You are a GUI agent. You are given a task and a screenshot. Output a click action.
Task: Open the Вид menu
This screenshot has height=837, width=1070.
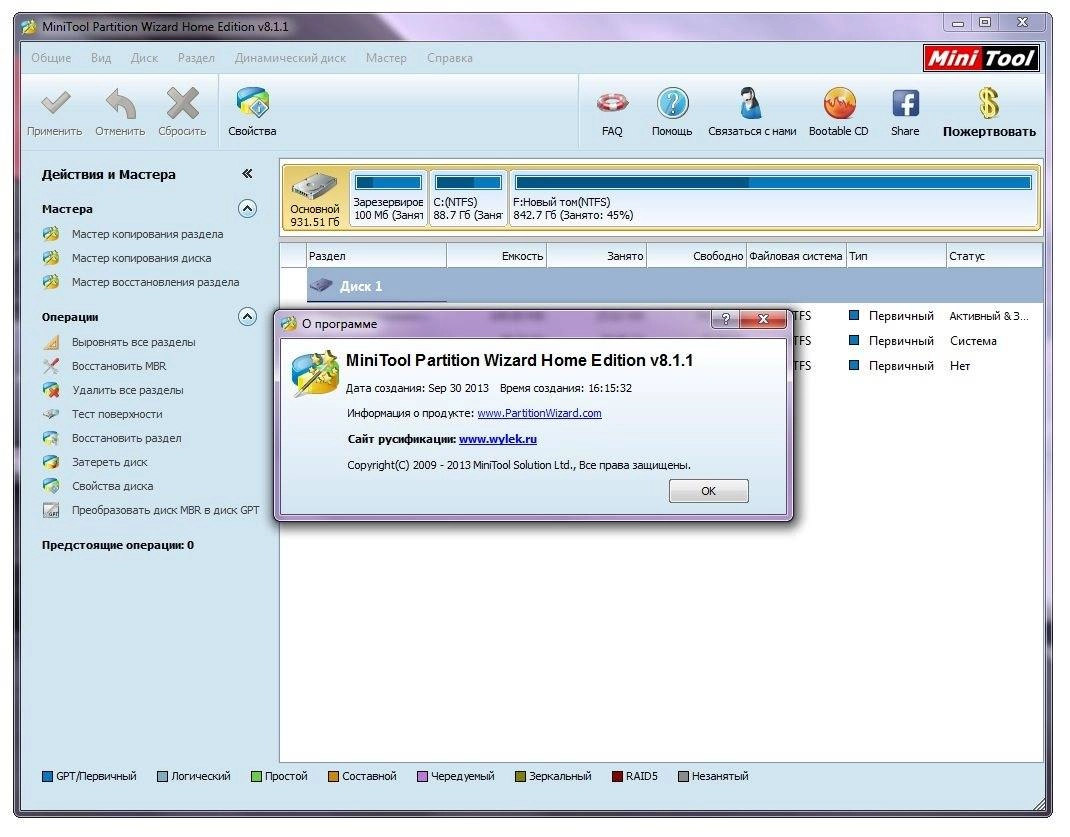101,58
